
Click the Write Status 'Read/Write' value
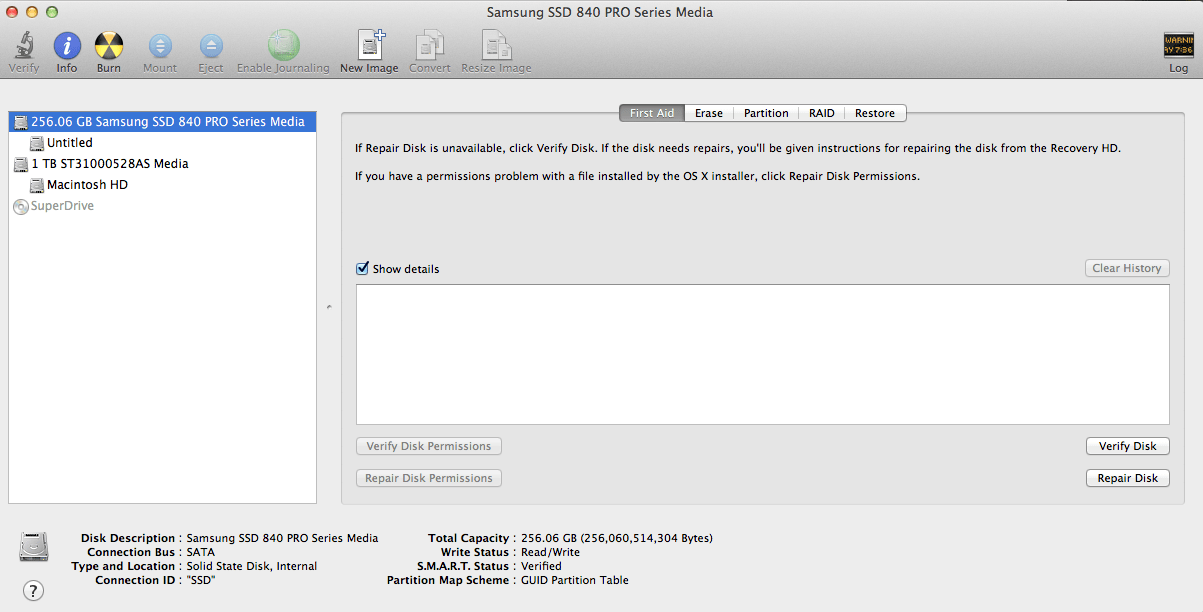(550, 552)
